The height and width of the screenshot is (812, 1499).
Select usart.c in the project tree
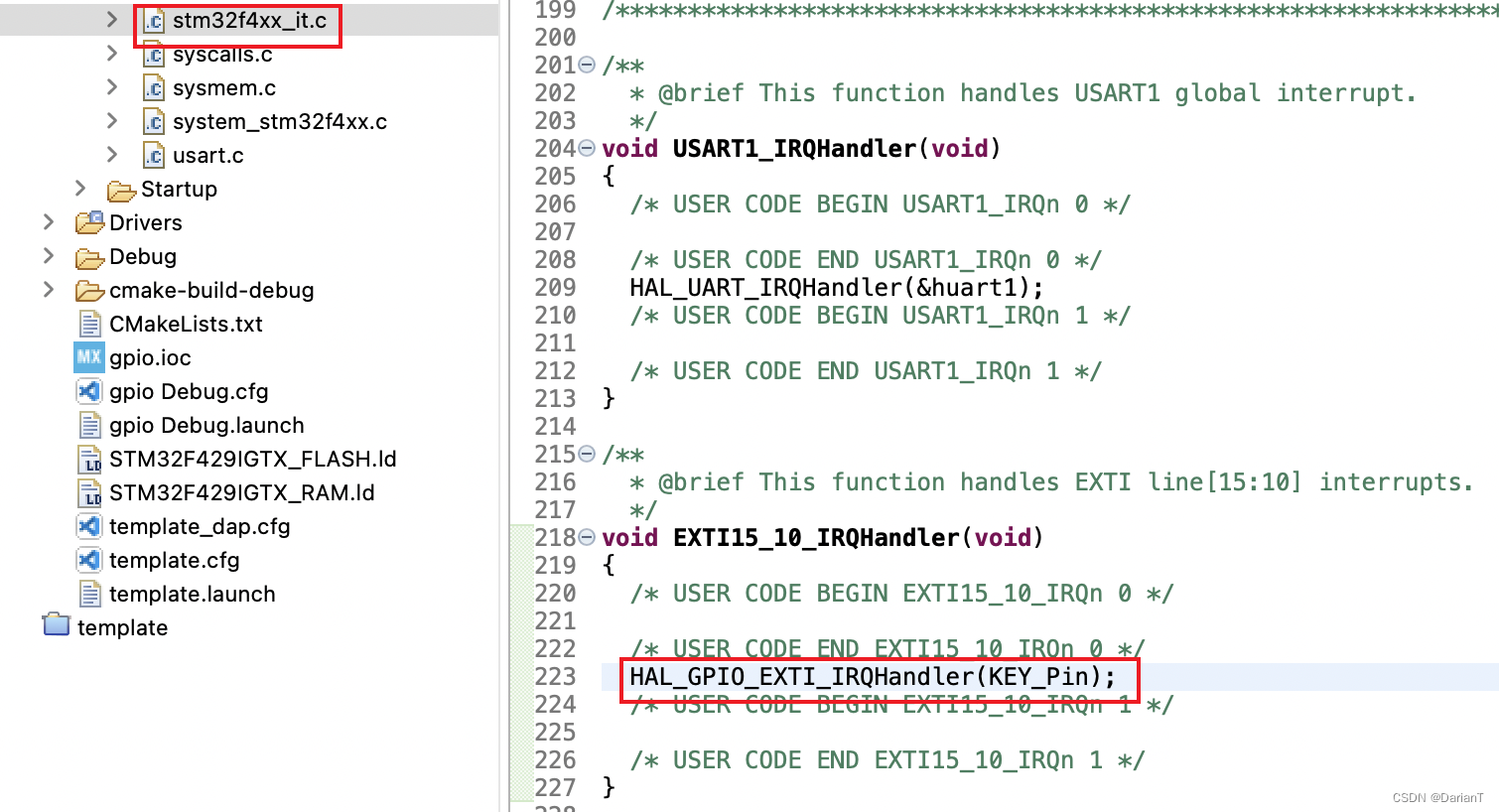click(x=208, y=156)
